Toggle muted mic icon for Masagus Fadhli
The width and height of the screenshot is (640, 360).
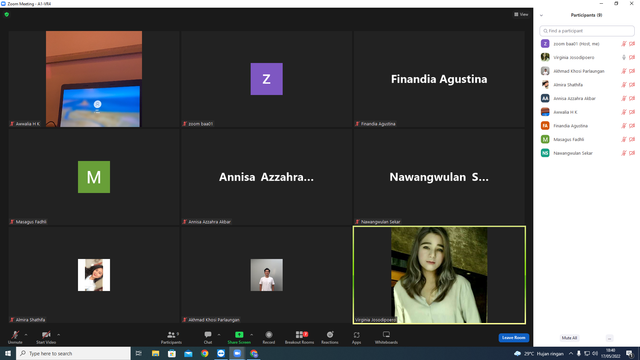tap(624, 139)
